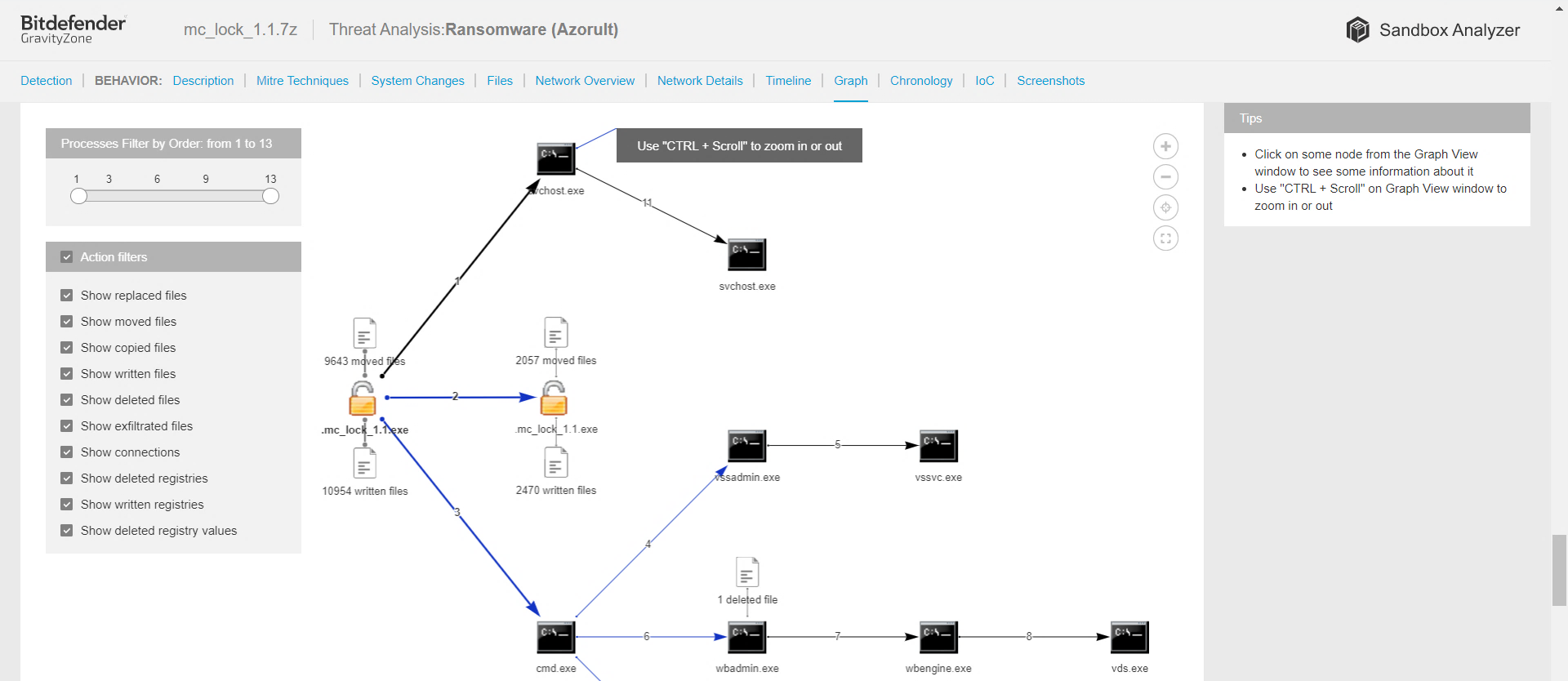Viewport: 1568px width, 681px height.
Task: Uncheck Show deleted files
Action: (x=67, y=400)
